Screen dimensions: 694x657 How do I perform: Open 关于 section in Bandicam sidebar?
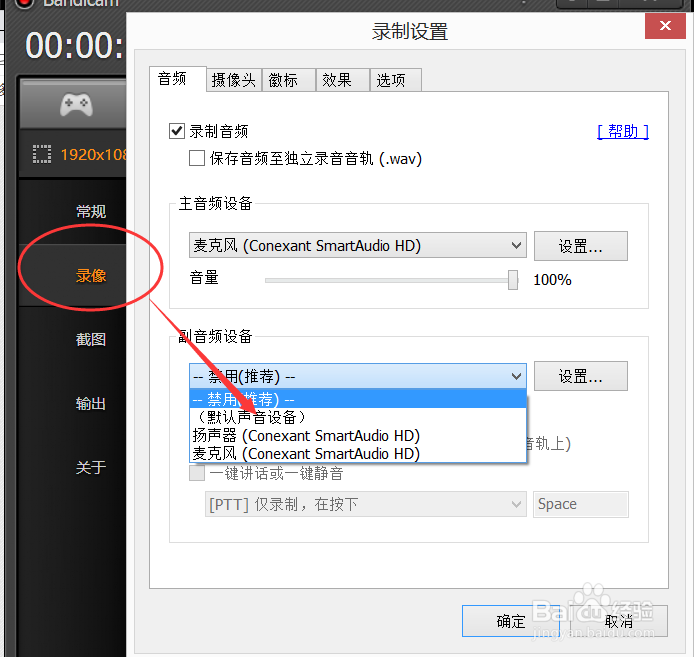(x=91, y=467)
